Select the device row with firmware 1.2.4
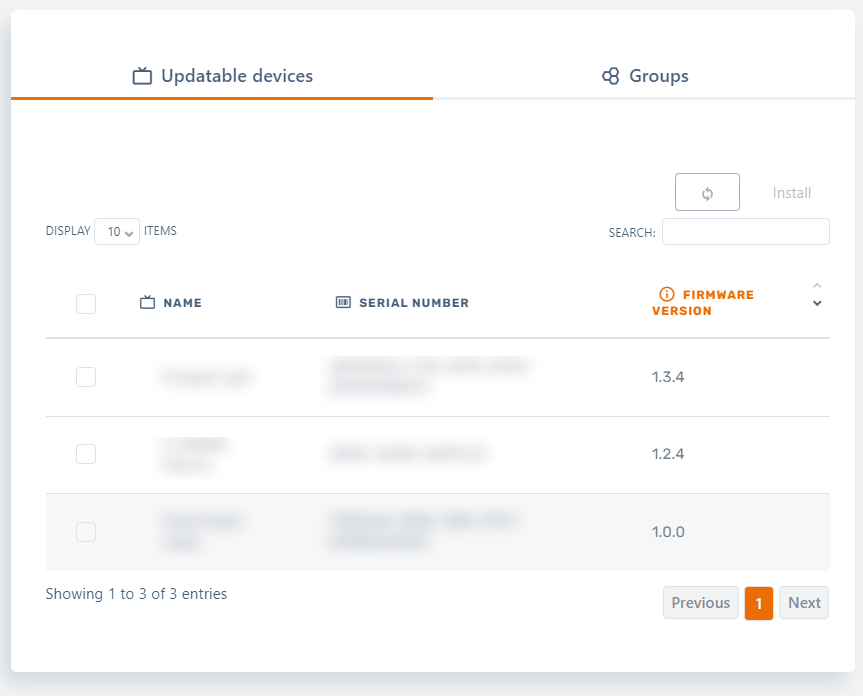Viewport: 863px width, 696px height. (x=86, y=454)
